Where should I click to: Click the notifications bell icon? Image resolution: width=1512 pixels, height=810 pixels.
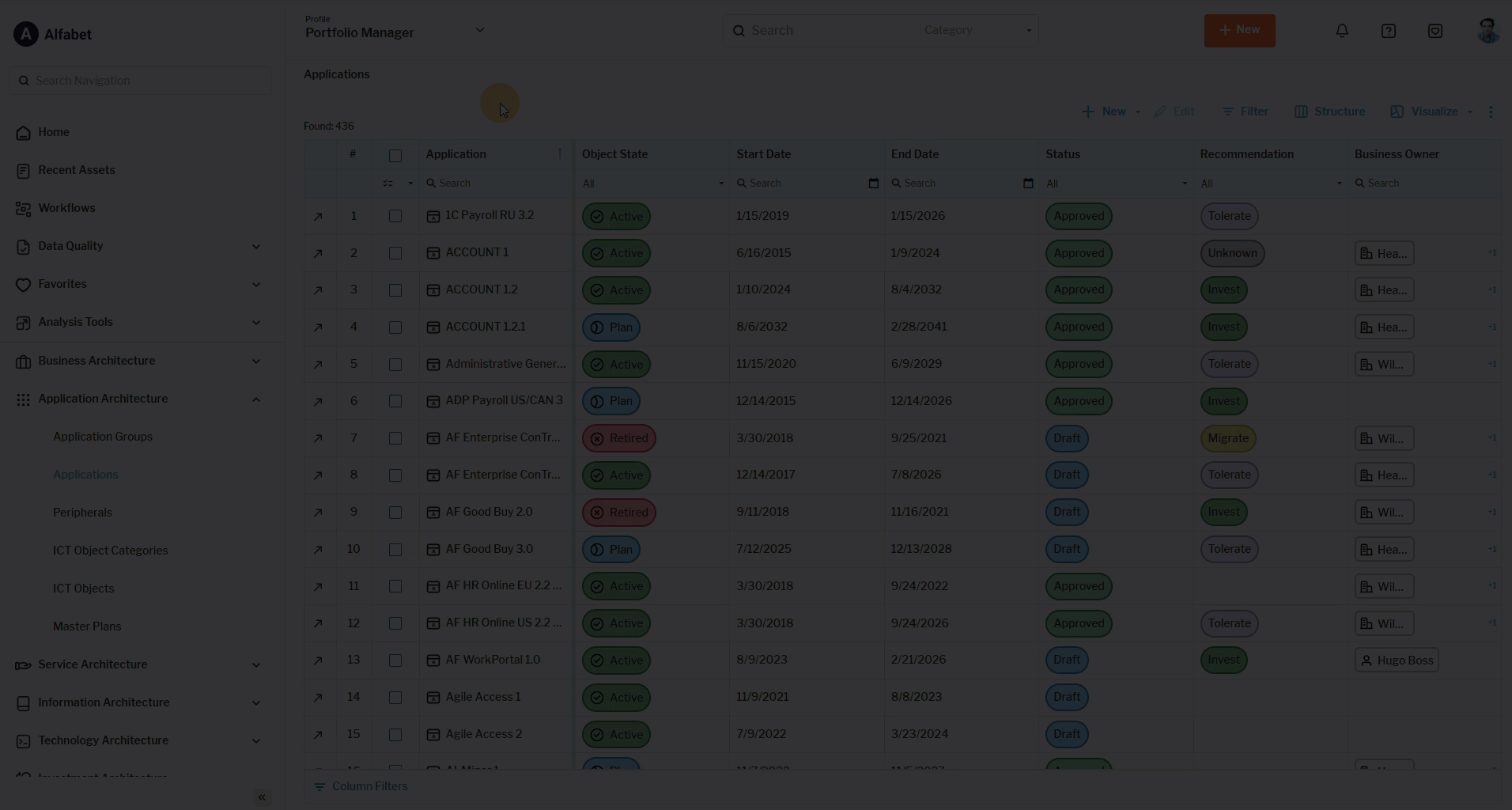[x=1342, y=31]
